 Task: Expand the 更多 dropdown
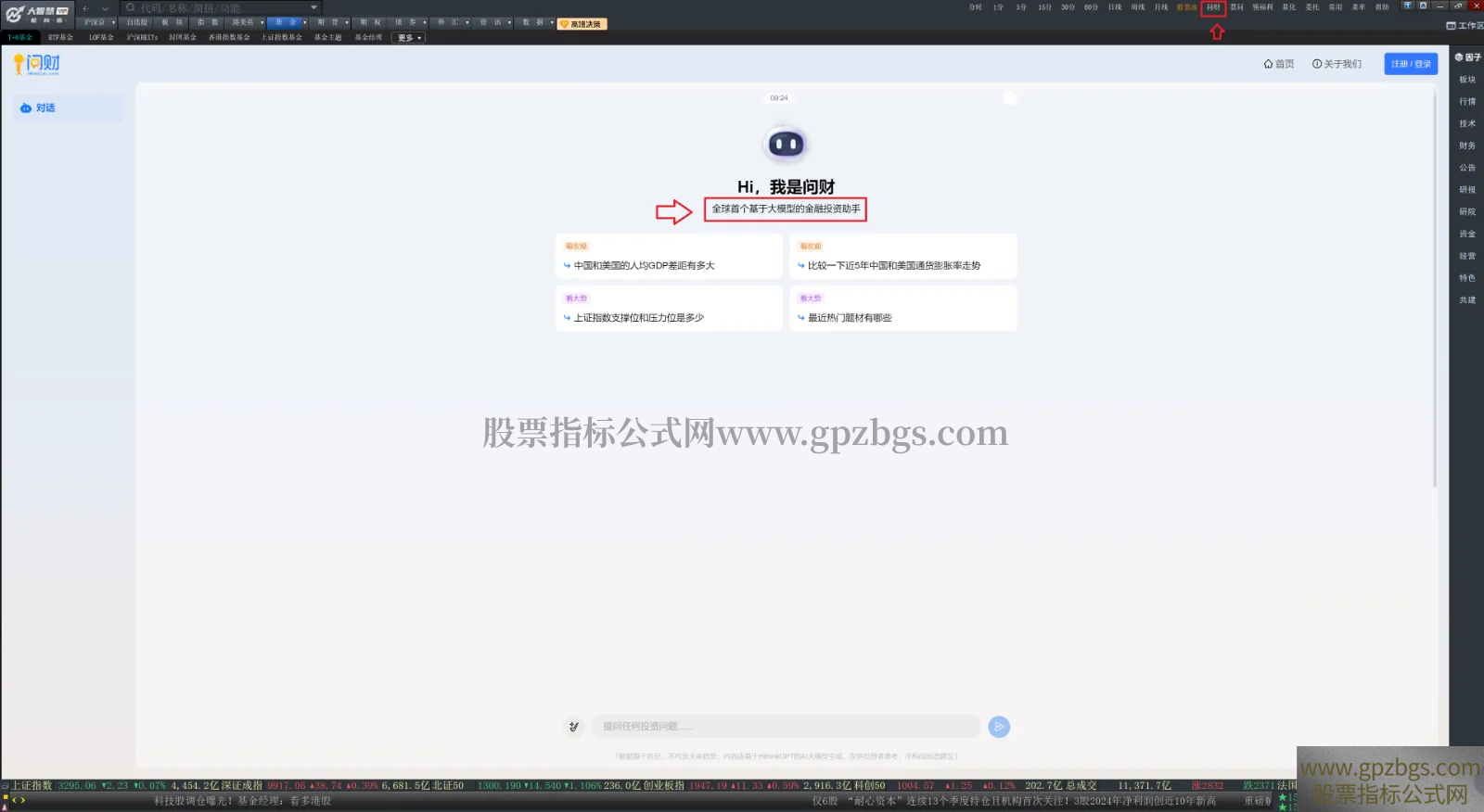(409, 38)
